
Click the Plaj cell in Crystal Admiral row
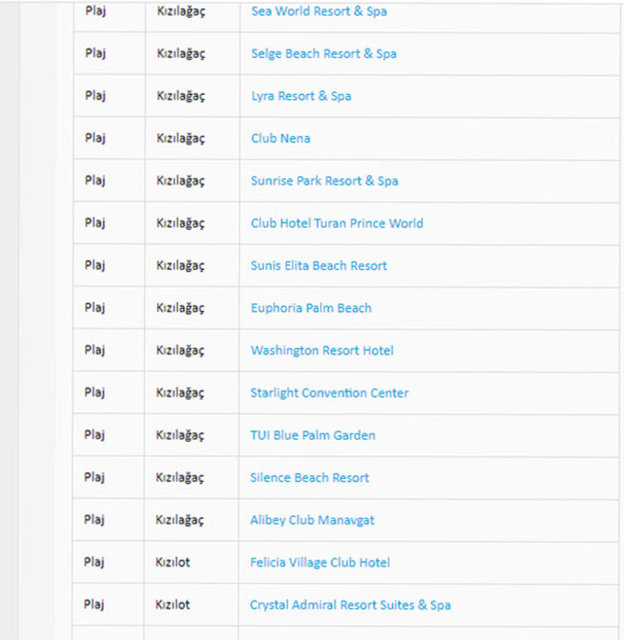95,605
